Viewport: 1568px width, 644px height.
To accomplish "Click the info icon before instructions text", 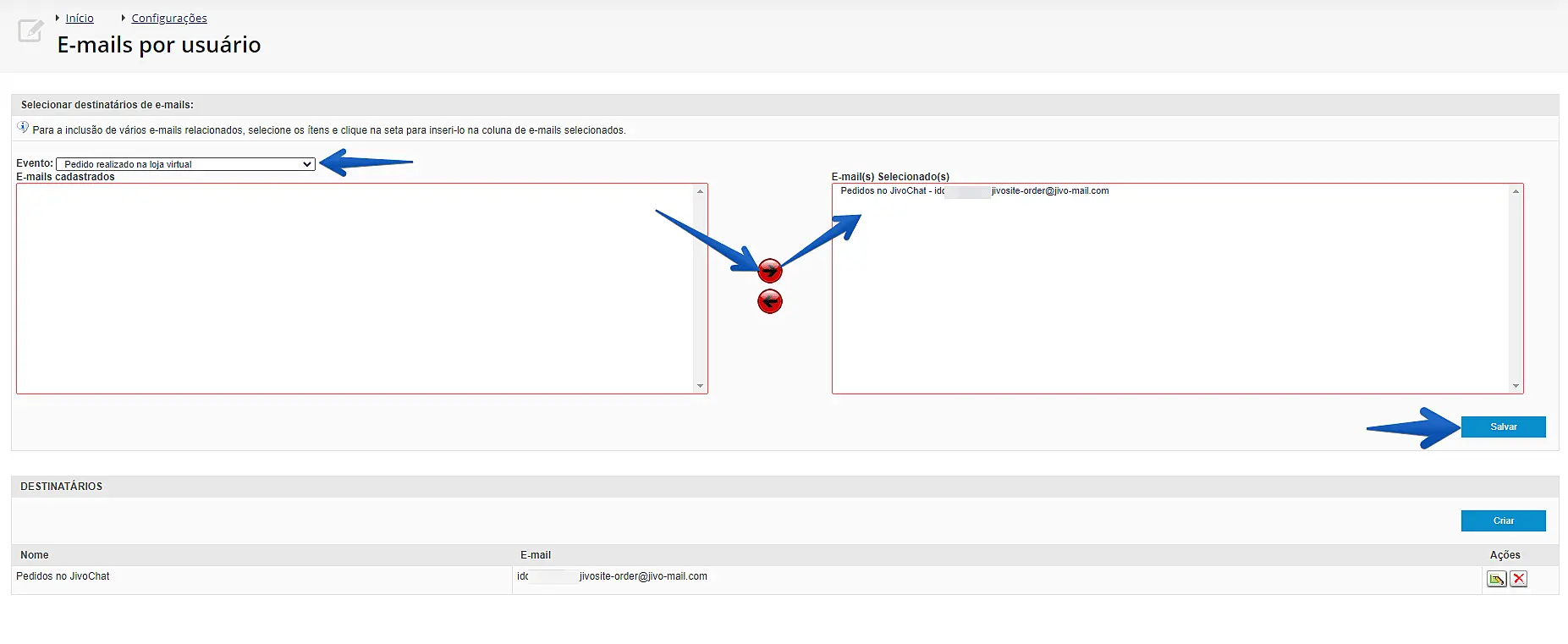I will coord(23,128).
